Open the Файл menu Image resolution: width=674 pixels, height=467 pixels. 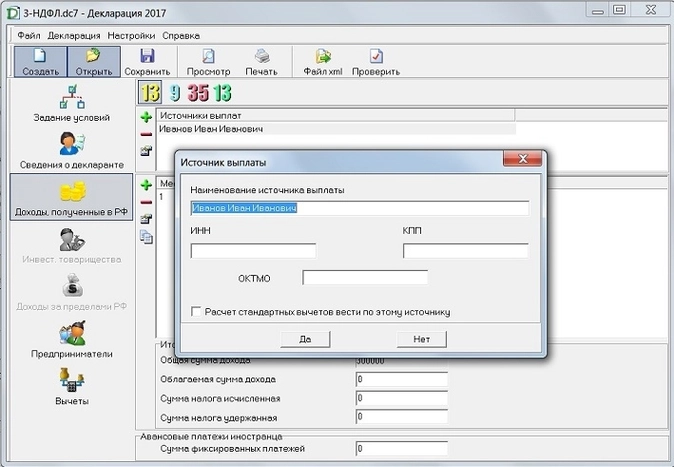pos(28,36)
